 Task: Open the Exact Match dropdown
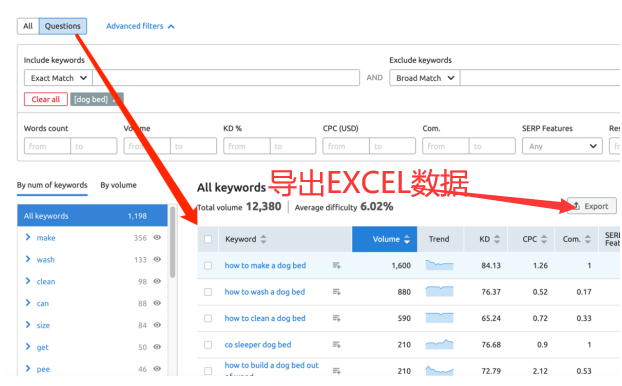[58, 78]
